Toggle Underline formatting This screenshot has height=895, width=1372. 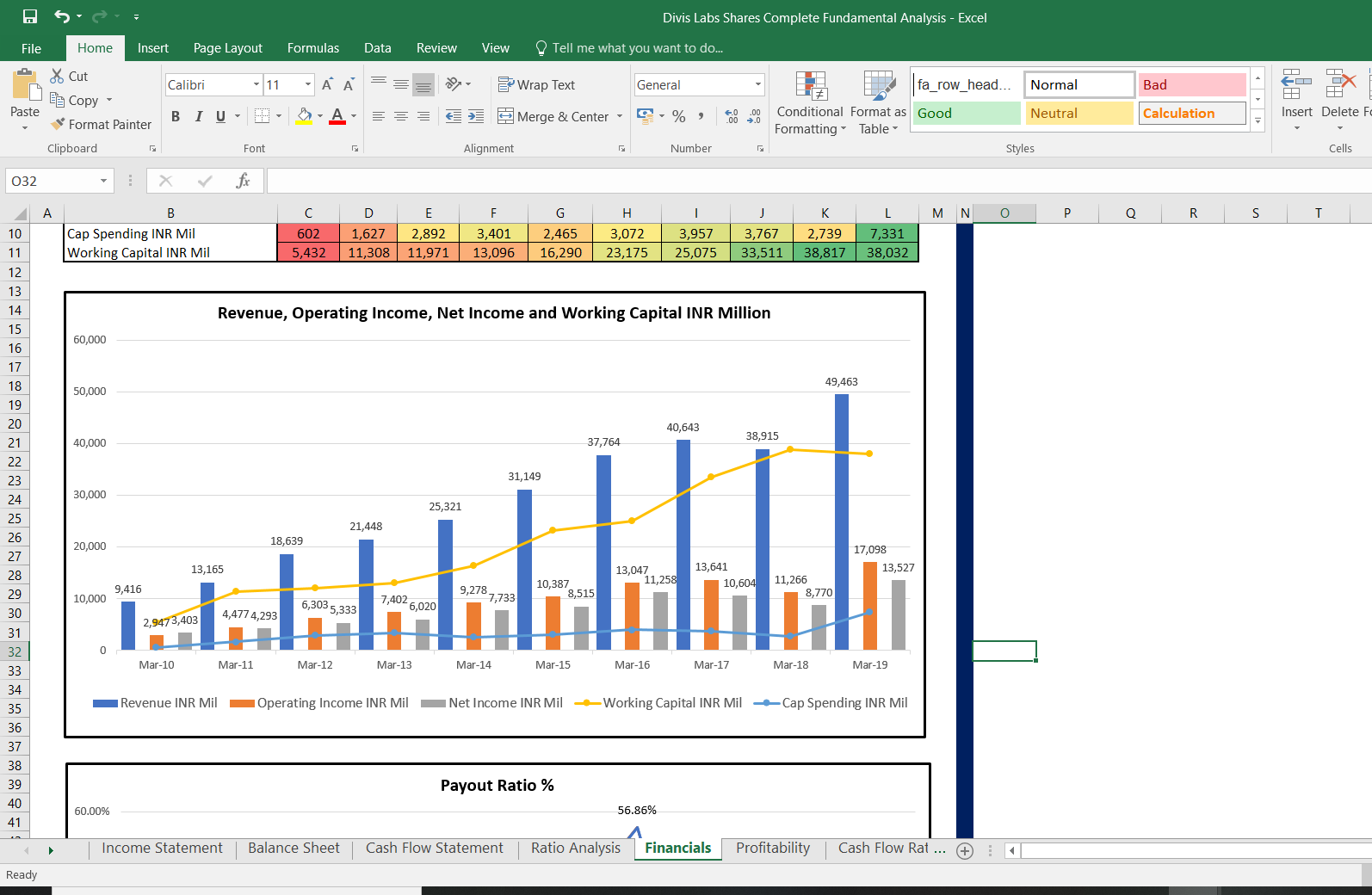(221, 116)
